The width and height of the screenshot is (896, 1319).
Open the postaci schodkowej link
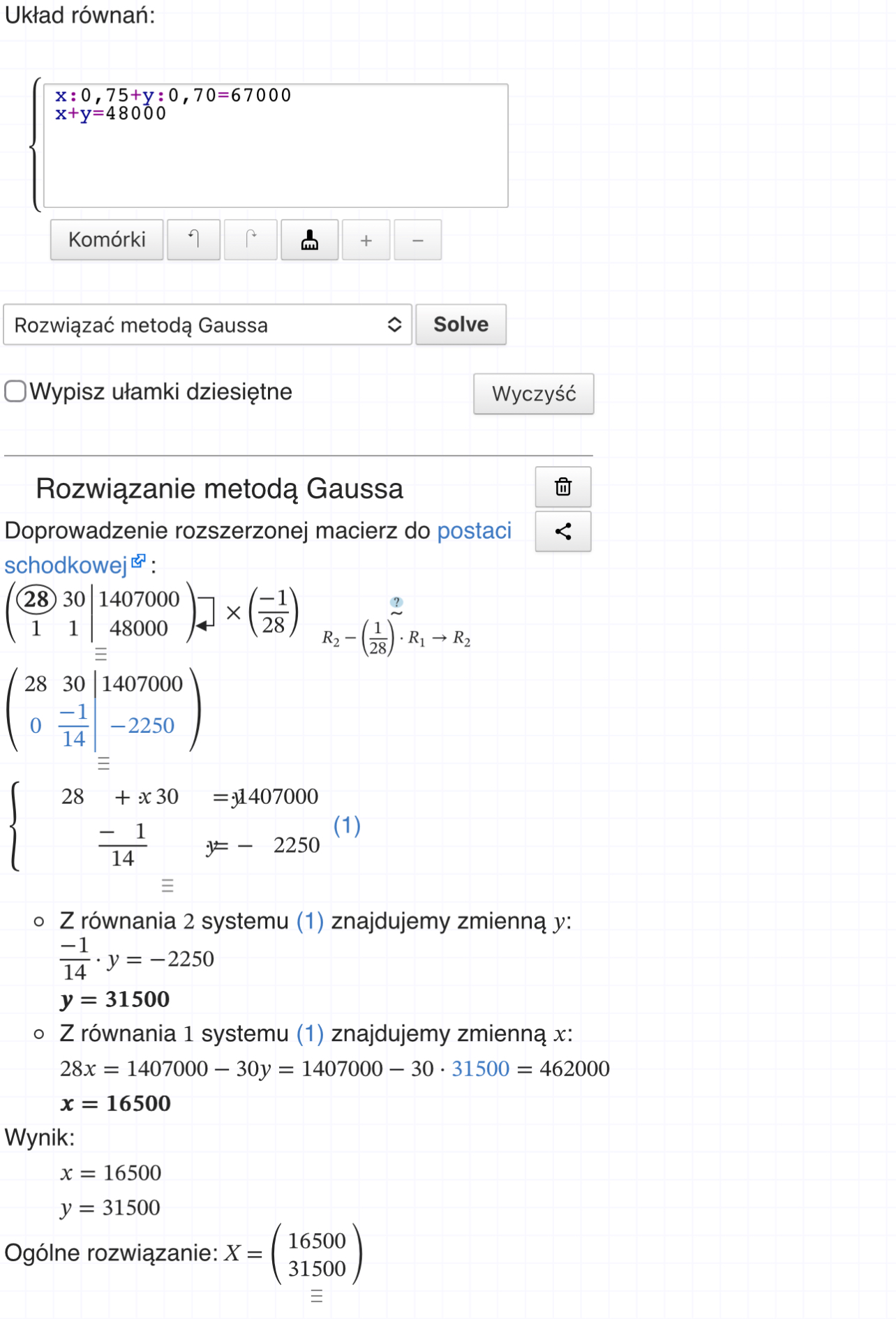coord(475,531)
